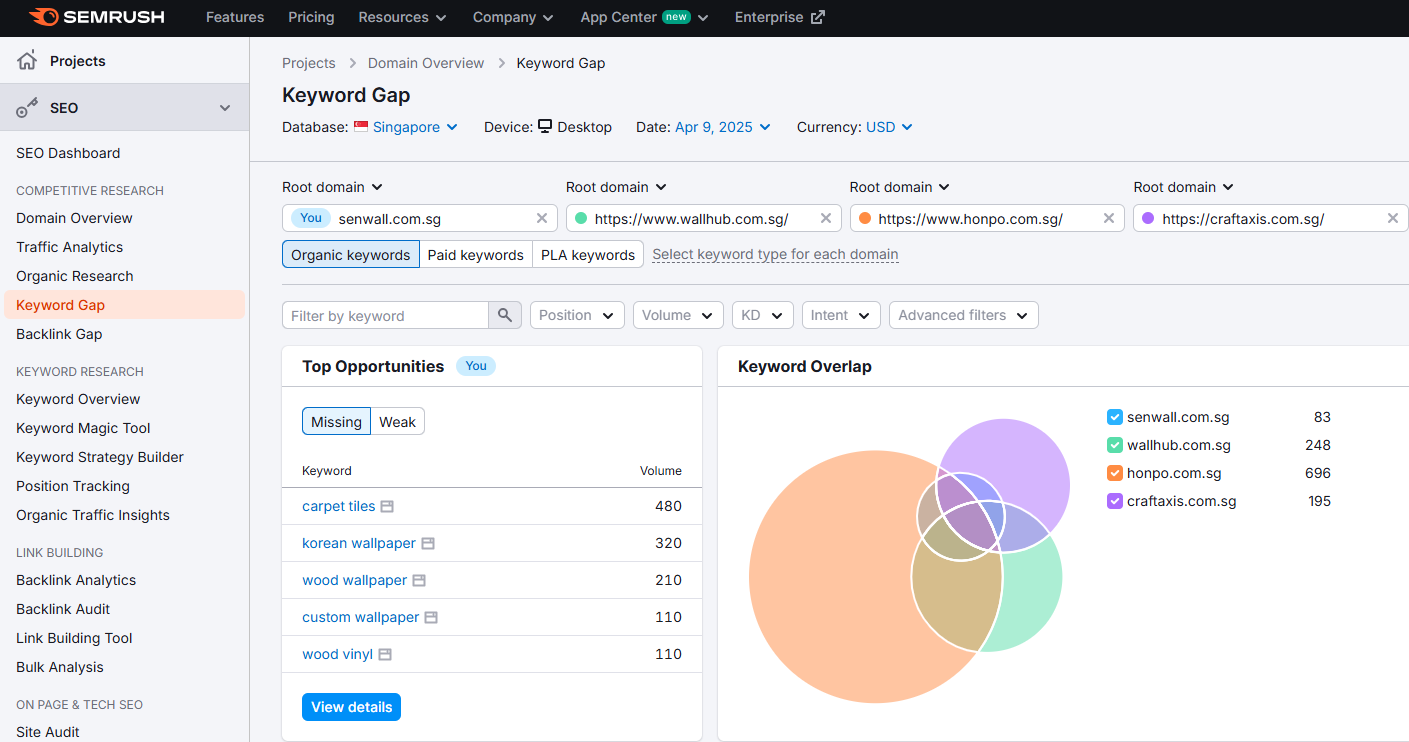Click SERP features icon next to korean wallpaper
The image size is (1409, 742).
click(x=428, y=544)
